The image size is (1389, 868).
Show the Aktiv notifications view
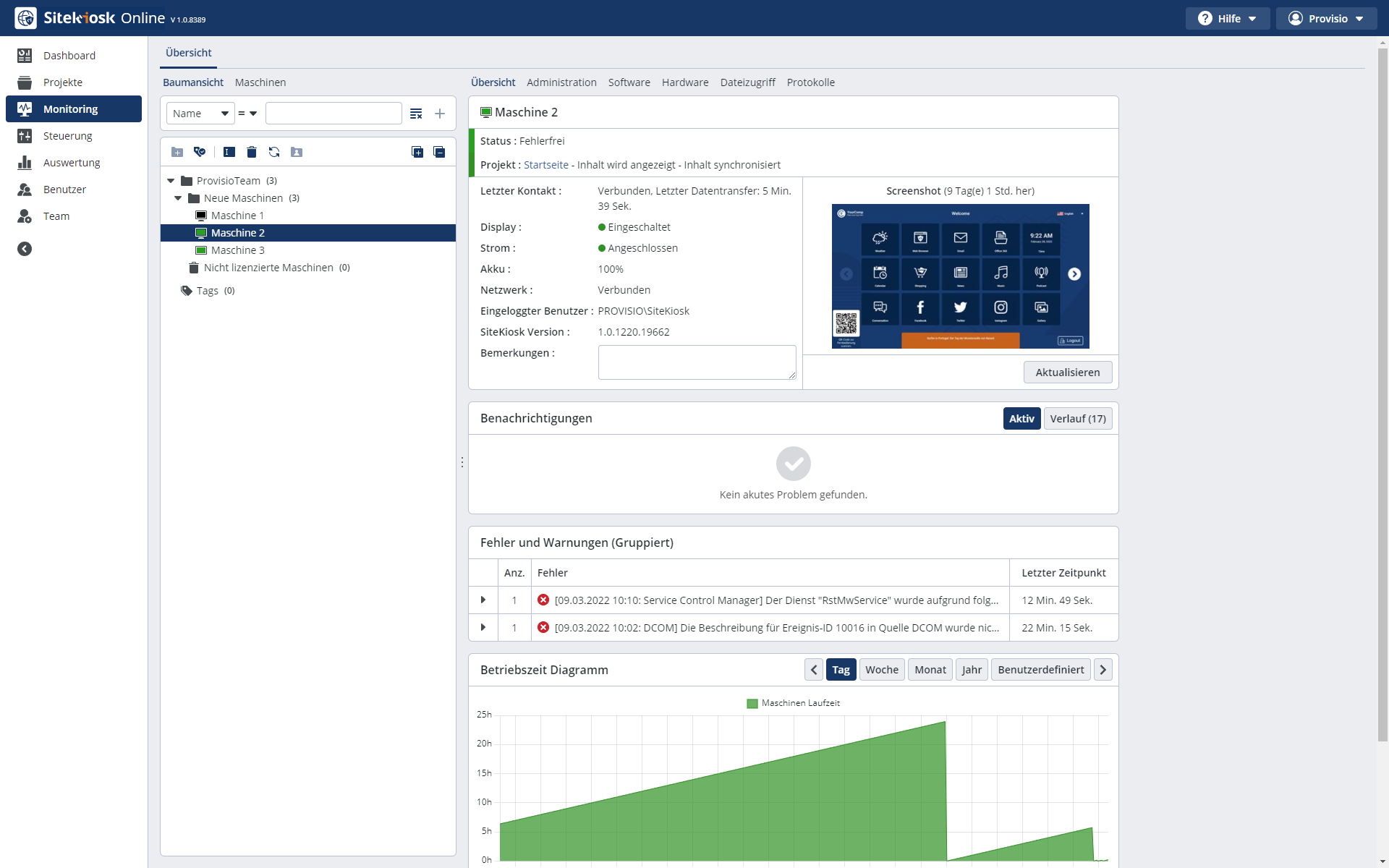pyautogui.click(x=1021, y=419)
